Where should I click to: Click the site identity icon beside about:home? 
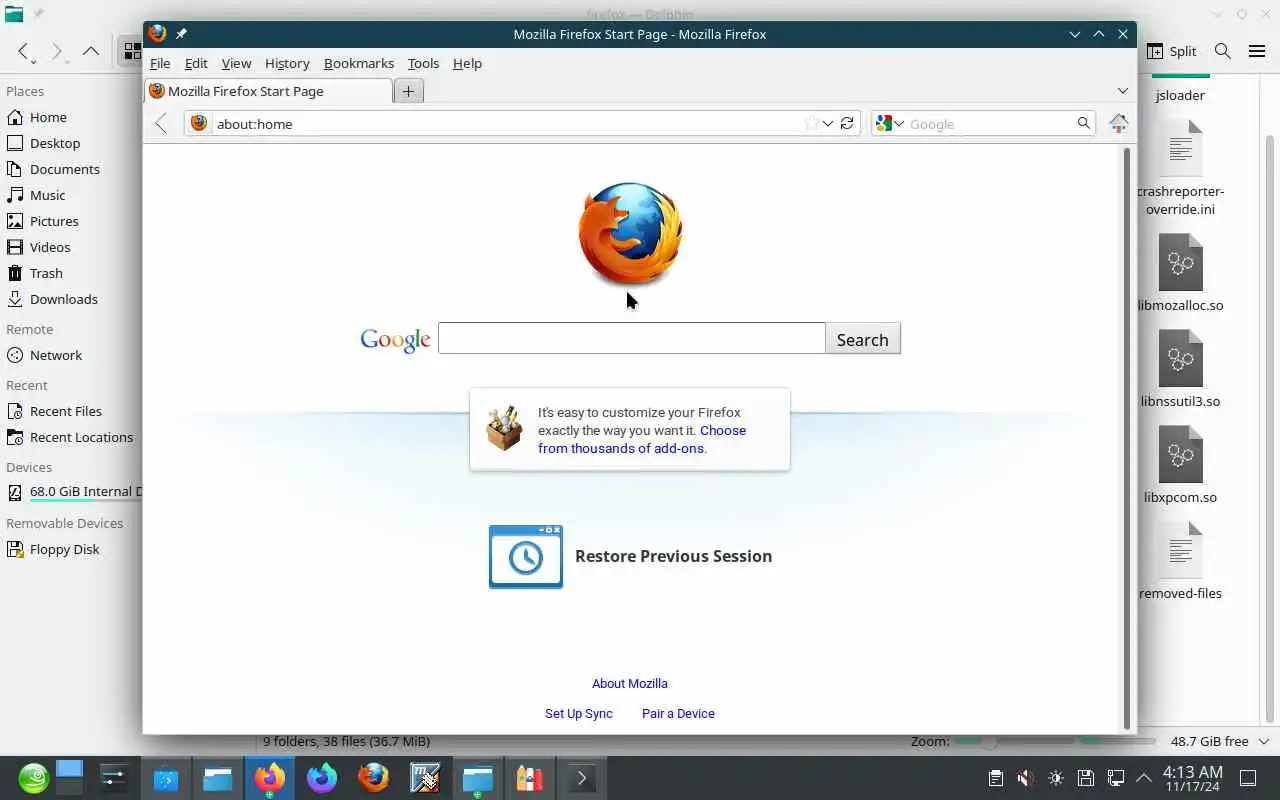[199, 123]
